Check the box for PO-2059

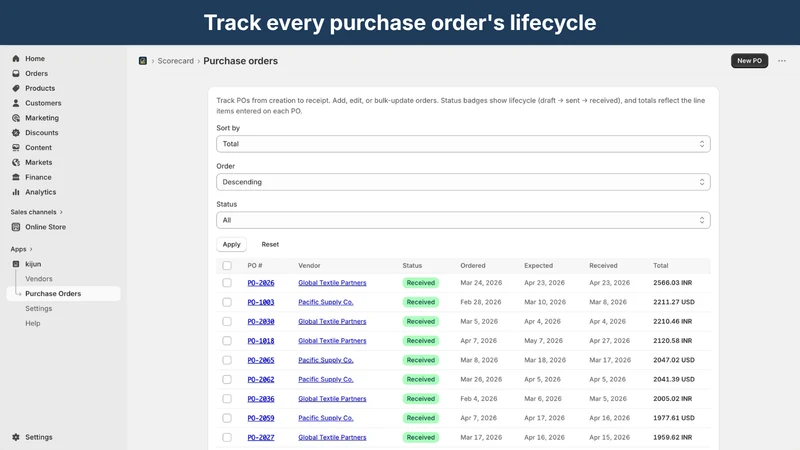(x=227, y=418)
